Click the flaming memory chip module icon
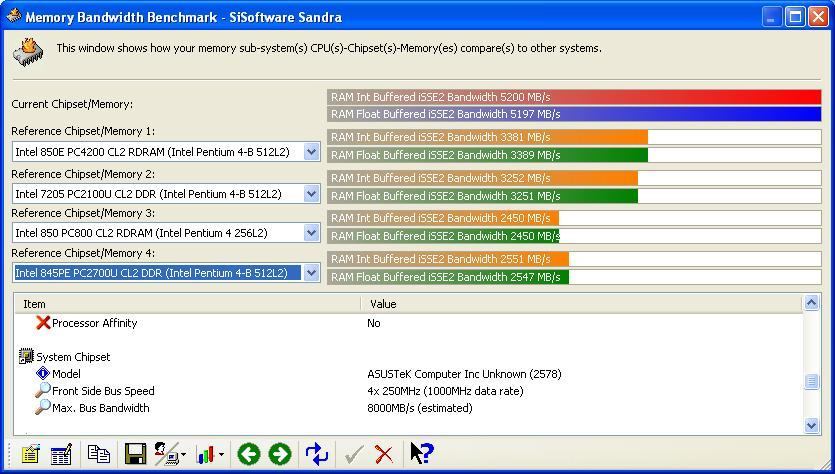The width and height of the screenshot is (835, 474). pos(28,52)
